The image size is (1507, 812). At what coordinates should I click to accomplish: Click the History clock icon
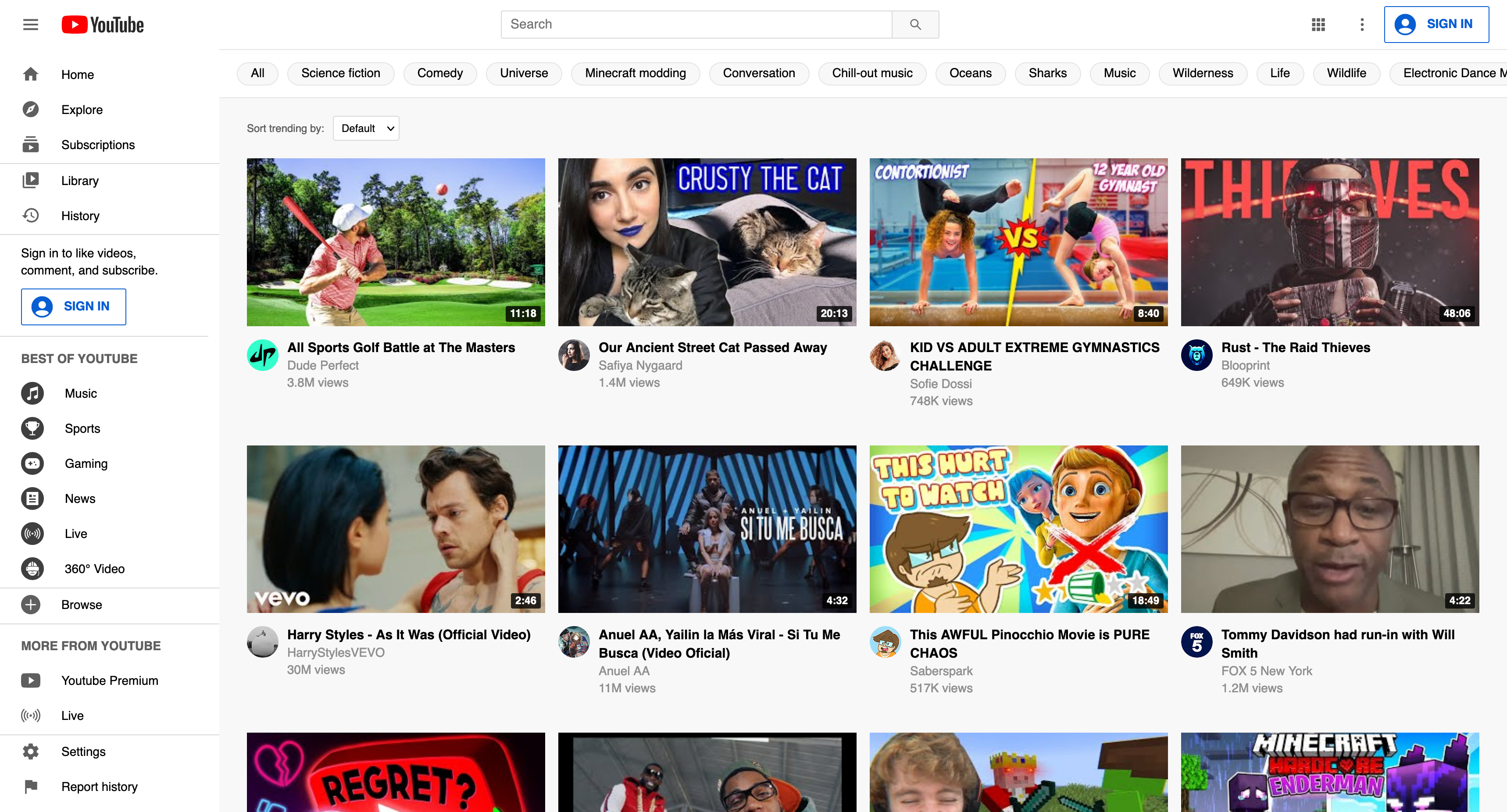point(30,215)
